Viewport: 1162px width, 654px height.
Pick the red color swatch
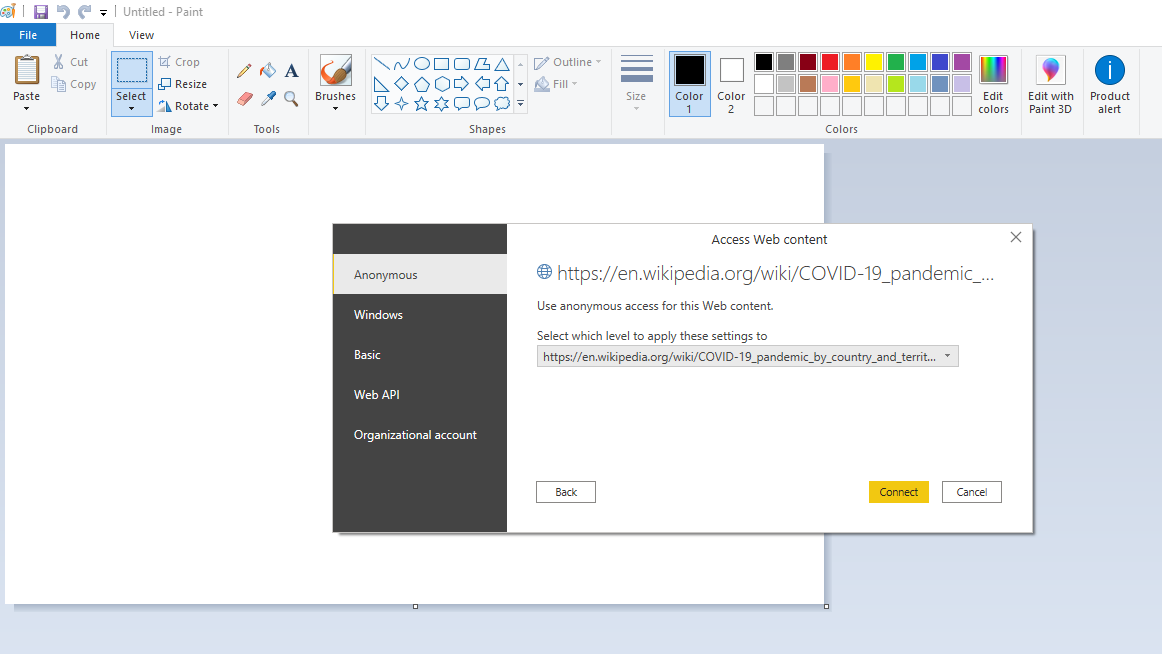coord(829,62)
